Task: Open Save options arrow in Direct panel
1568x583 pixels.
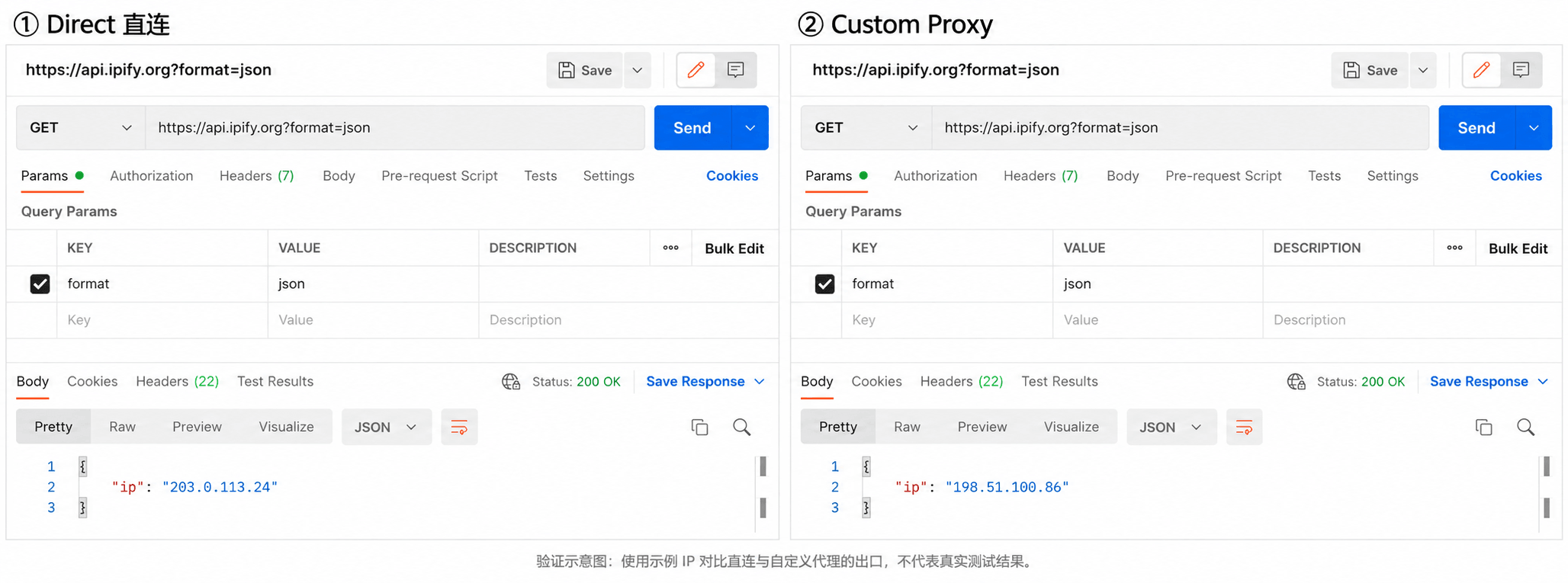Action: click(638, 70)
